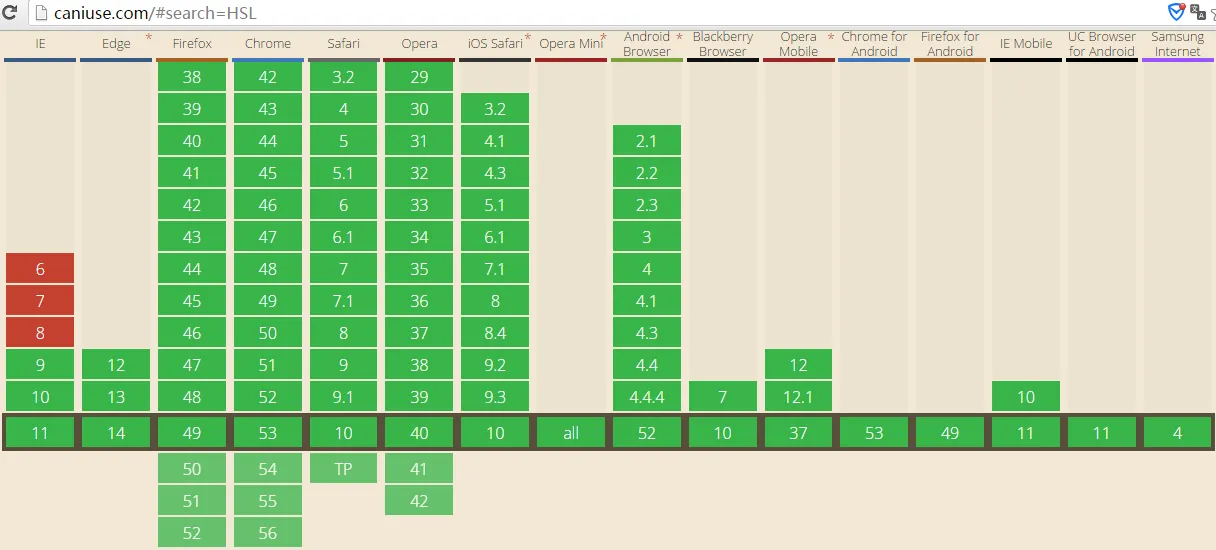Viewport: 1216px width, 550px height.
Task: Select the Opera Mobile column header
Action: (x=799, y=44)
